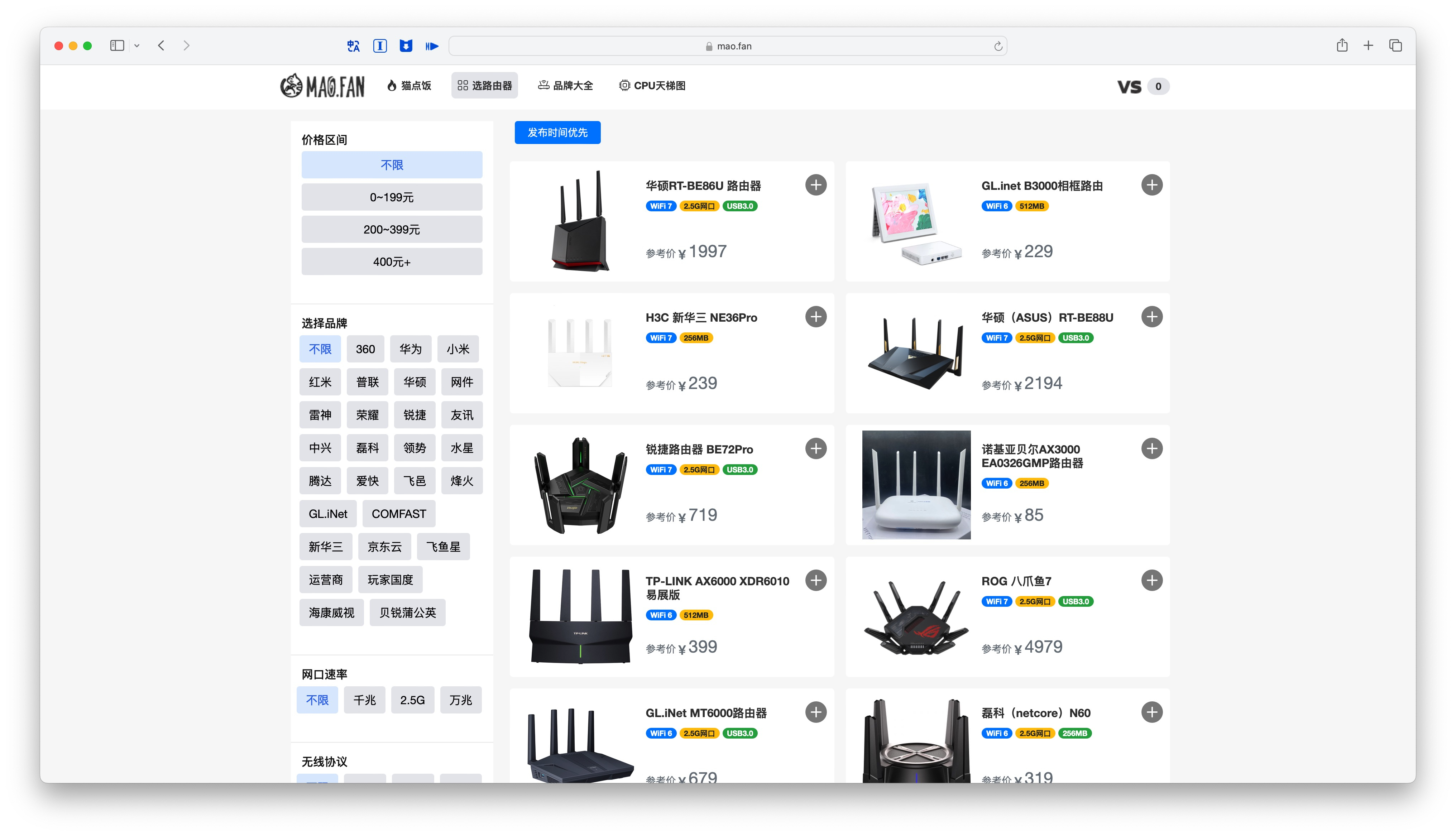Add 锐捷 BE72Pro to comparison
The image size is (1456, 836).
(x=815, y=448)
